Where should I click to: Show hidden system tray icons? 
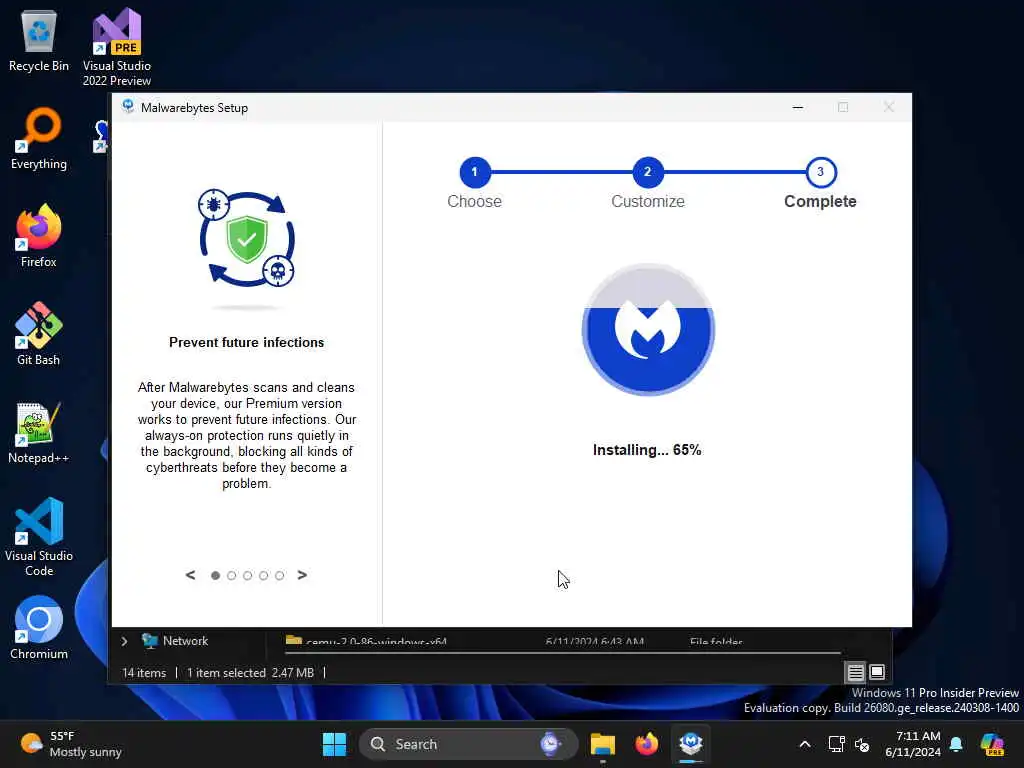click(805, 744)
